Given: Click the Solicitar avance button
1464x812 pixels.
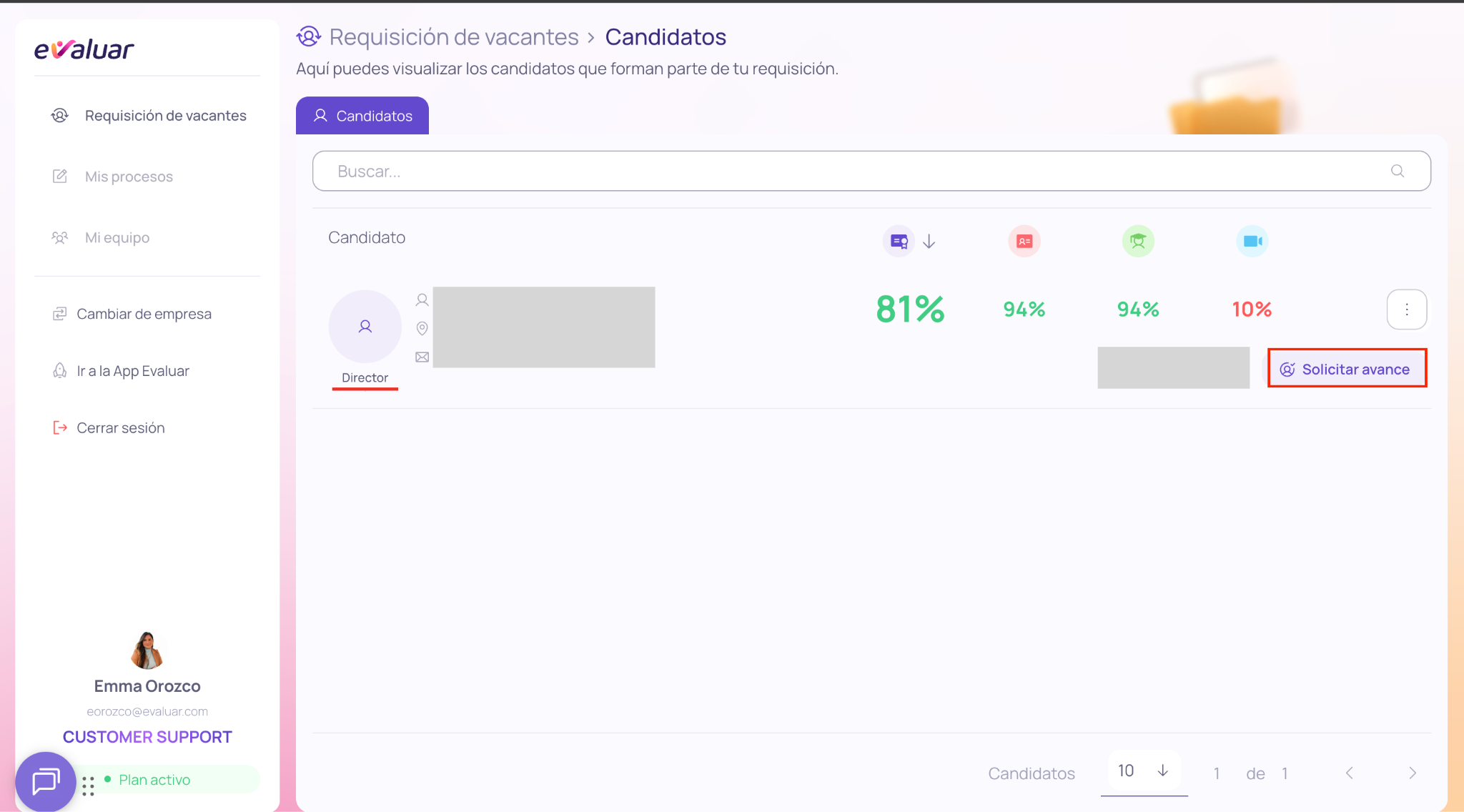Looking at the screenshot, I should pos(1347,369).
